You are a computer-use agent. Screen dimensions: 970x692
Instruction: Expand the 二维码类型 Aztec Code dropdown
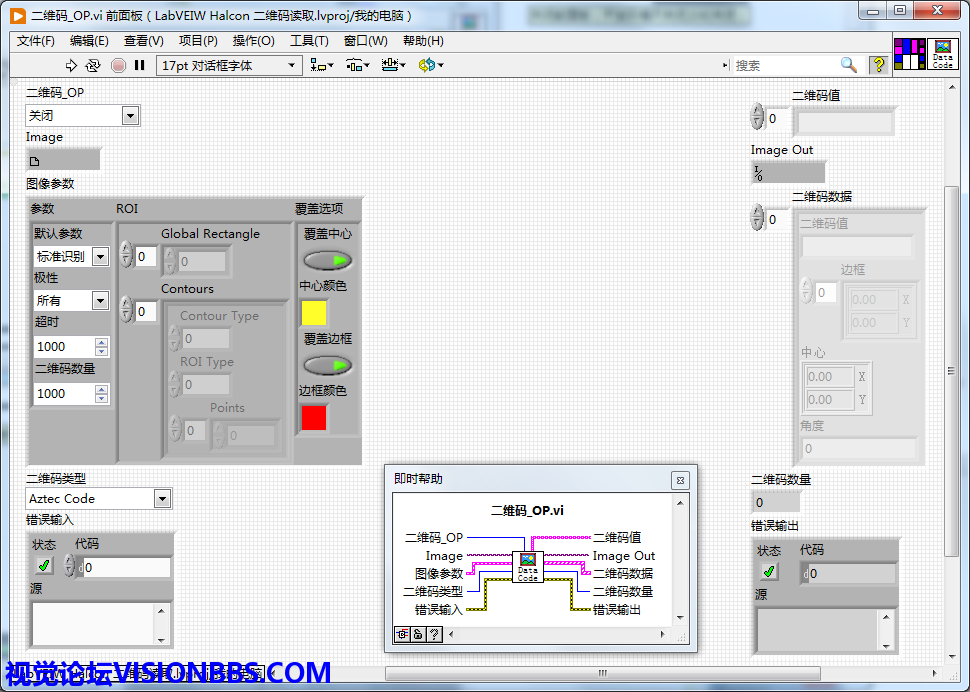[x=162, y=498]
